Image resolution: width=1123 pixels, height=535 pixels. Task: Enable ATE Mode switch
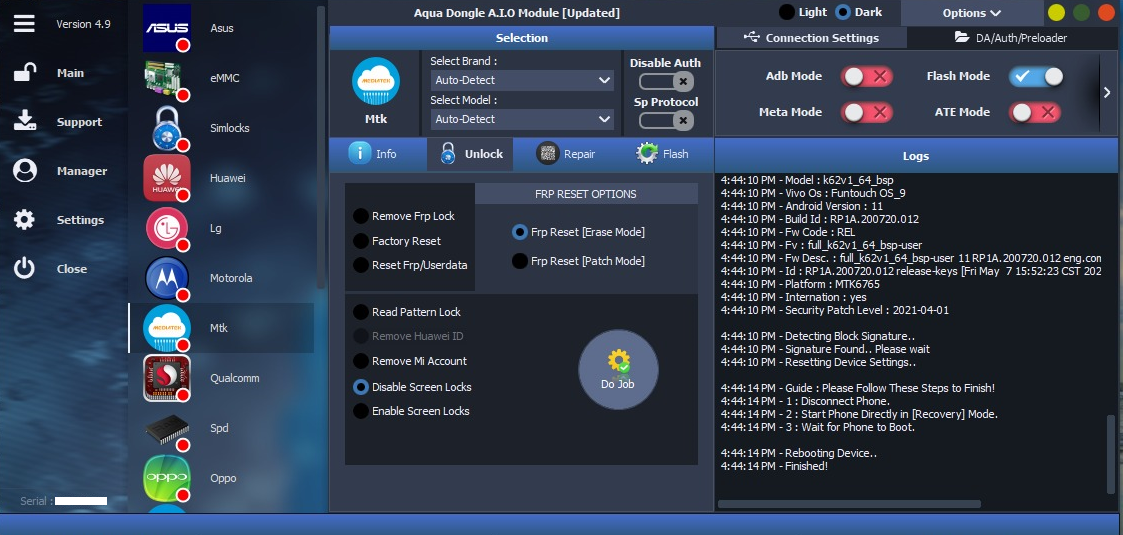click(1035, 112)
